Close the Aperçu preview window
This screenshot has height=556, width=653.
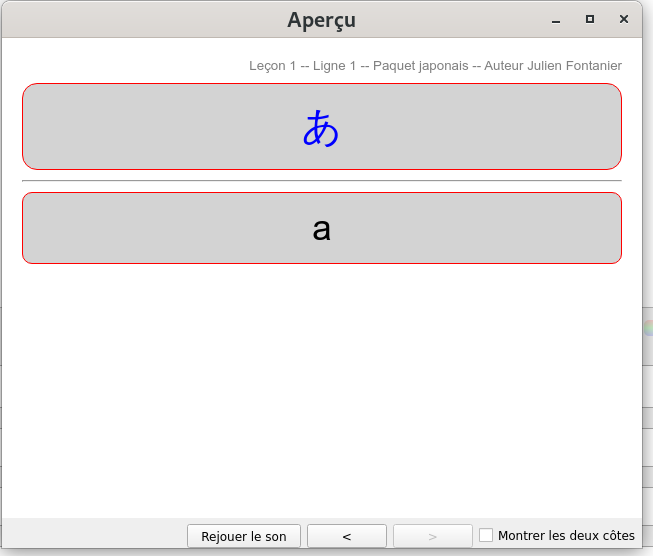click(624, 19)
